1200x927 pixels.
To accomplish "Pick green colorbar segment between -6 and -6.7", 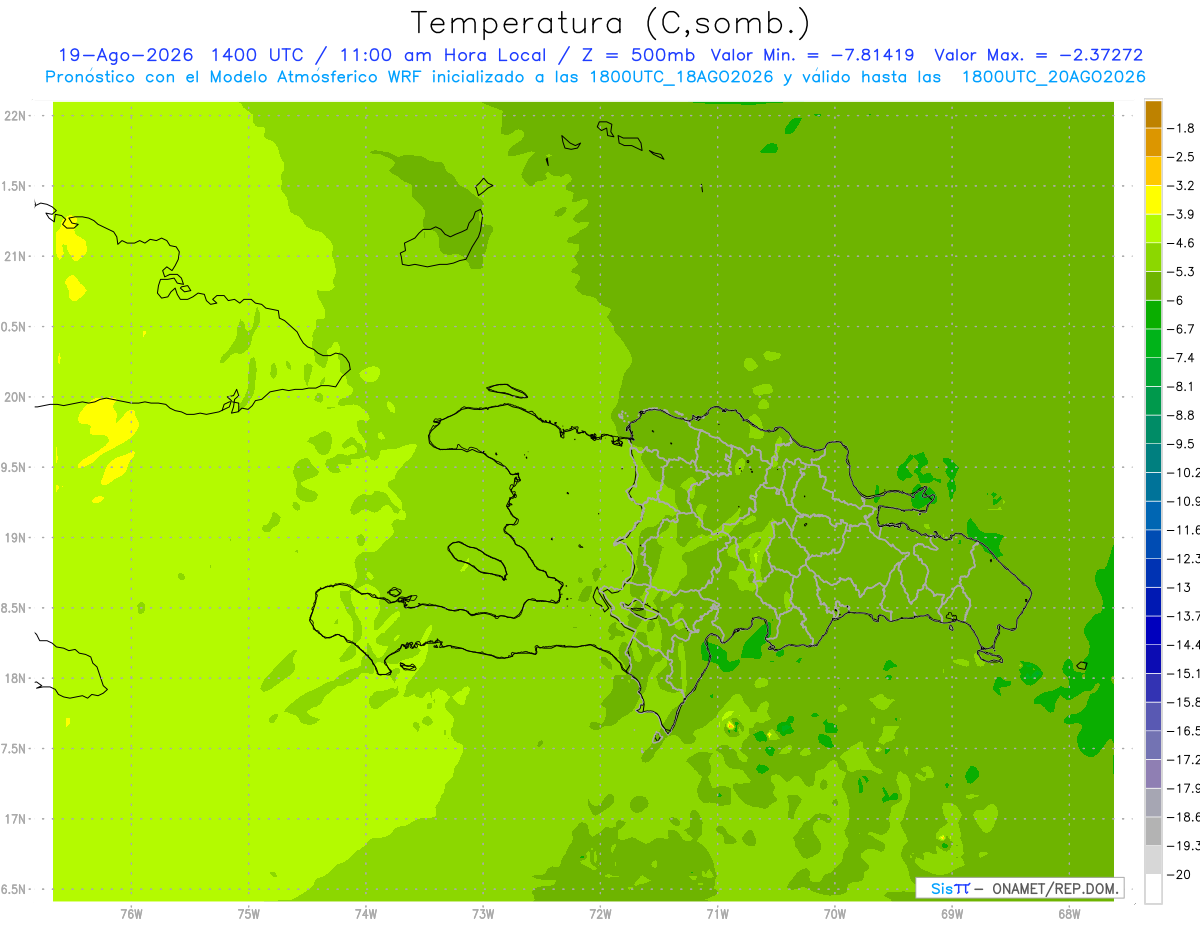I will 1154,314.
